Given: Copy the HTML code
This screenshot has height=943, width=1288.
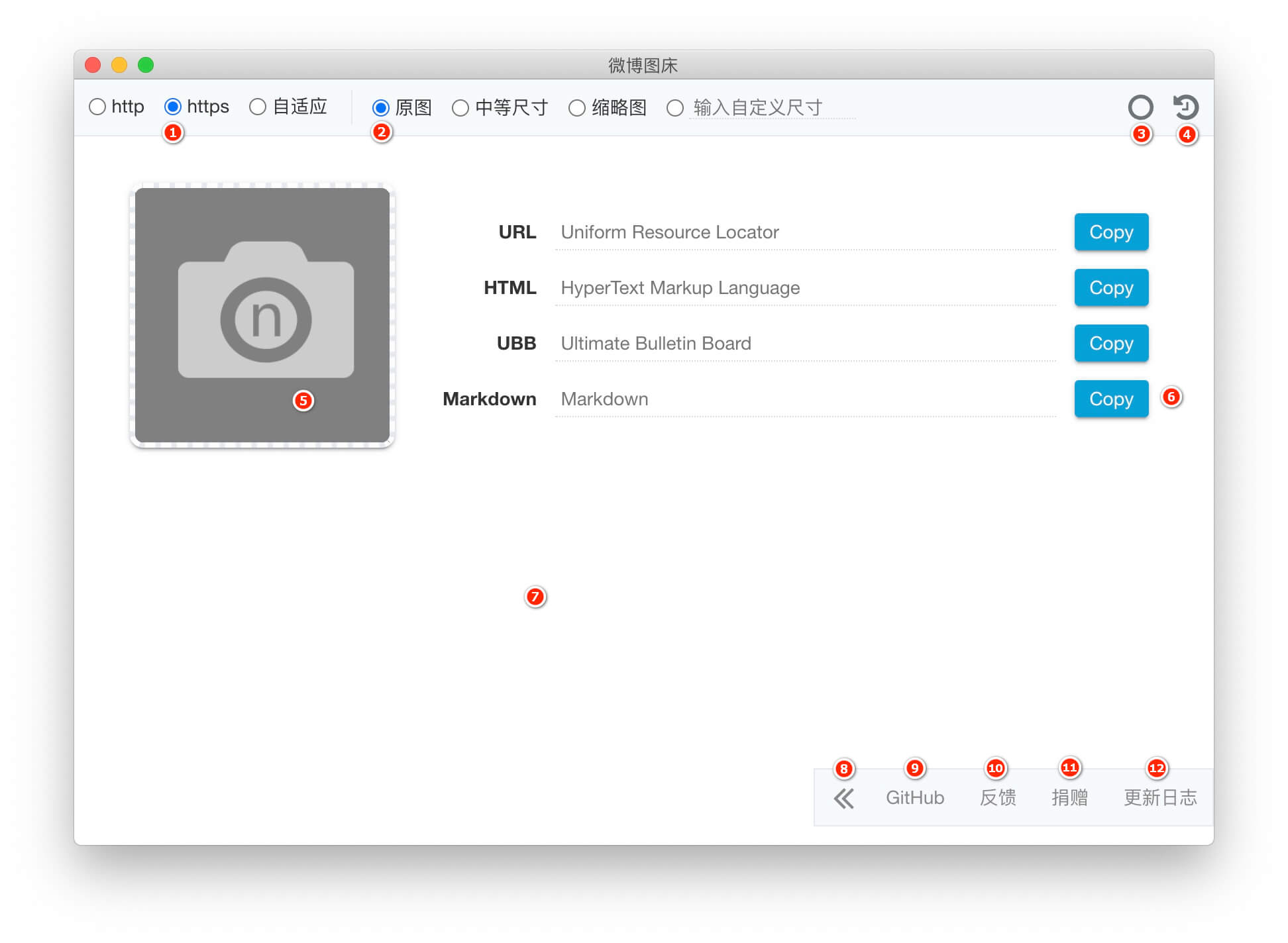Looking at the screenshot, I should tap(1111, 288).
